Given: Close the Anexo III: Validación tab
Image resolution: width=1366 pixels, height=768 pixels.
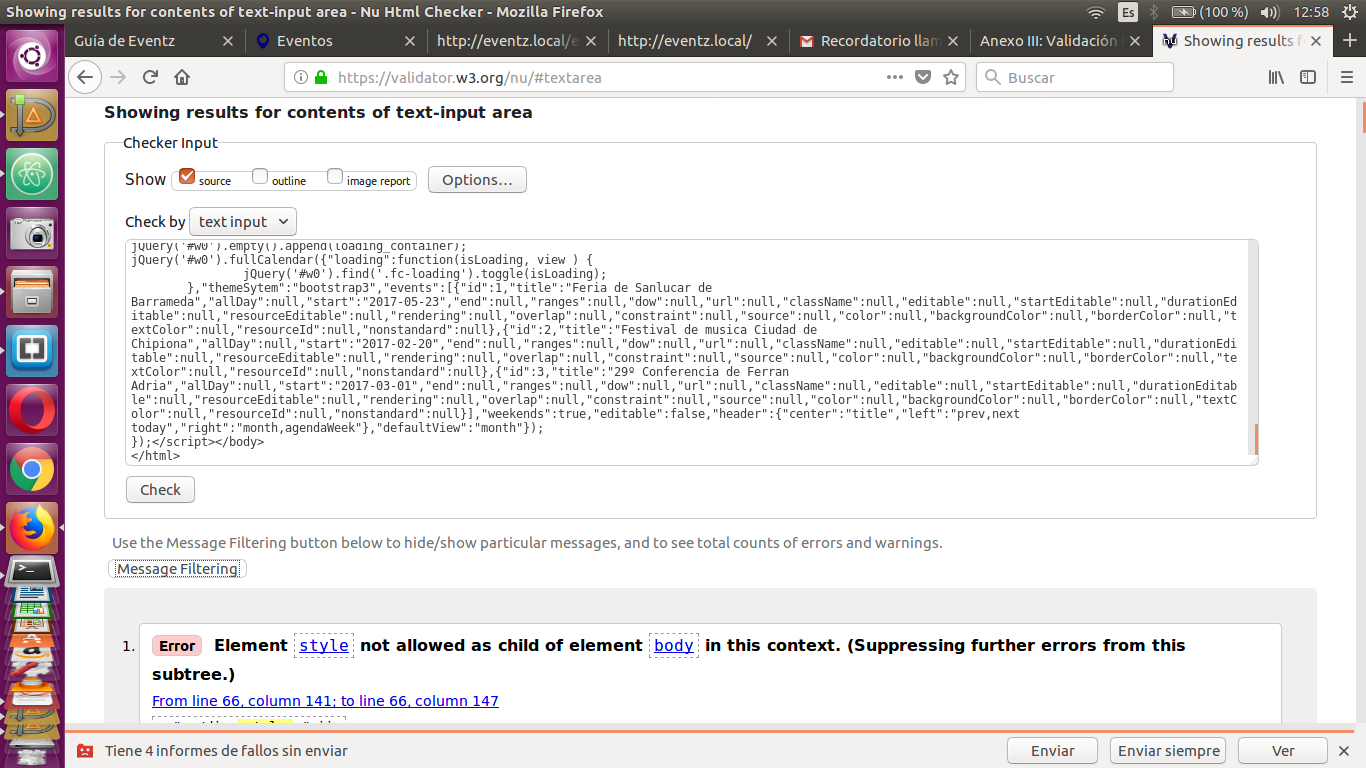Looking at the screenshot, I should (1133, 41).
